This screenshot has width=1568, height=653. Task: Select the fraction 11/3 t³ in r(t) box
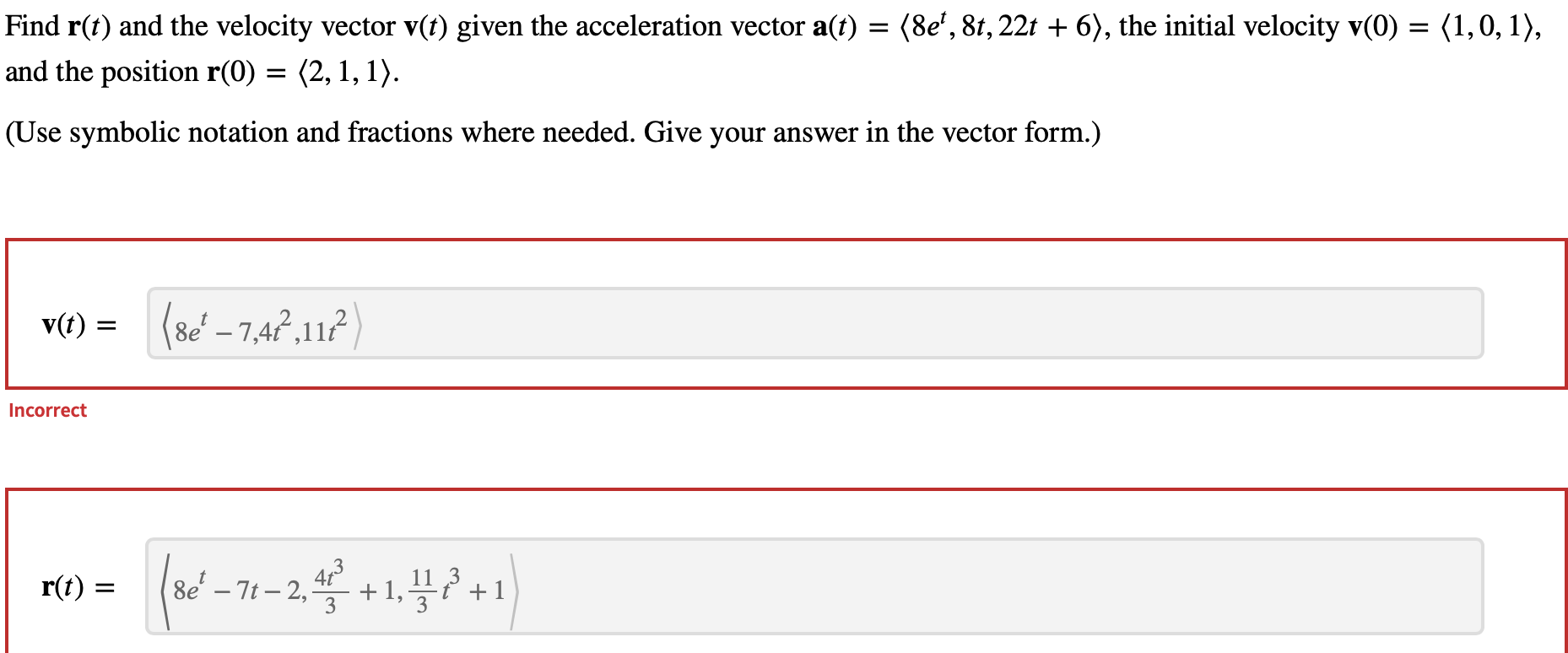pyautogui.click(x=433, y=588)
